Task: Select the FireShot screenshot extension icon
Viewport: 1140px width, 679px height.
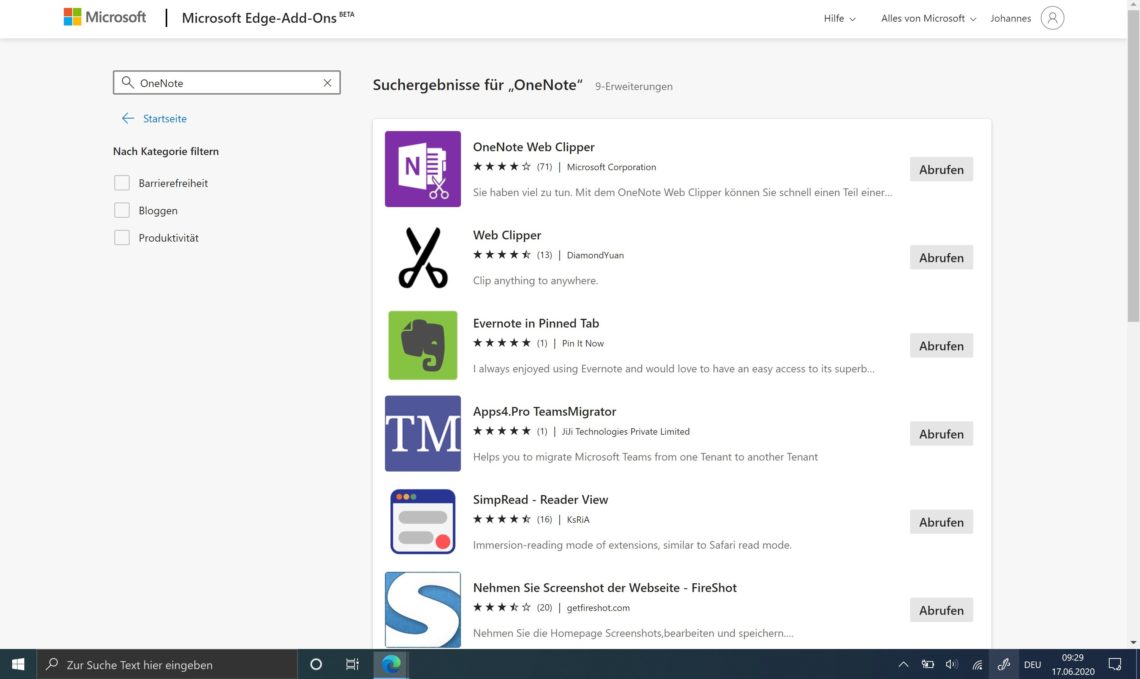Action: pyautogui.click(x=422, y=609)
